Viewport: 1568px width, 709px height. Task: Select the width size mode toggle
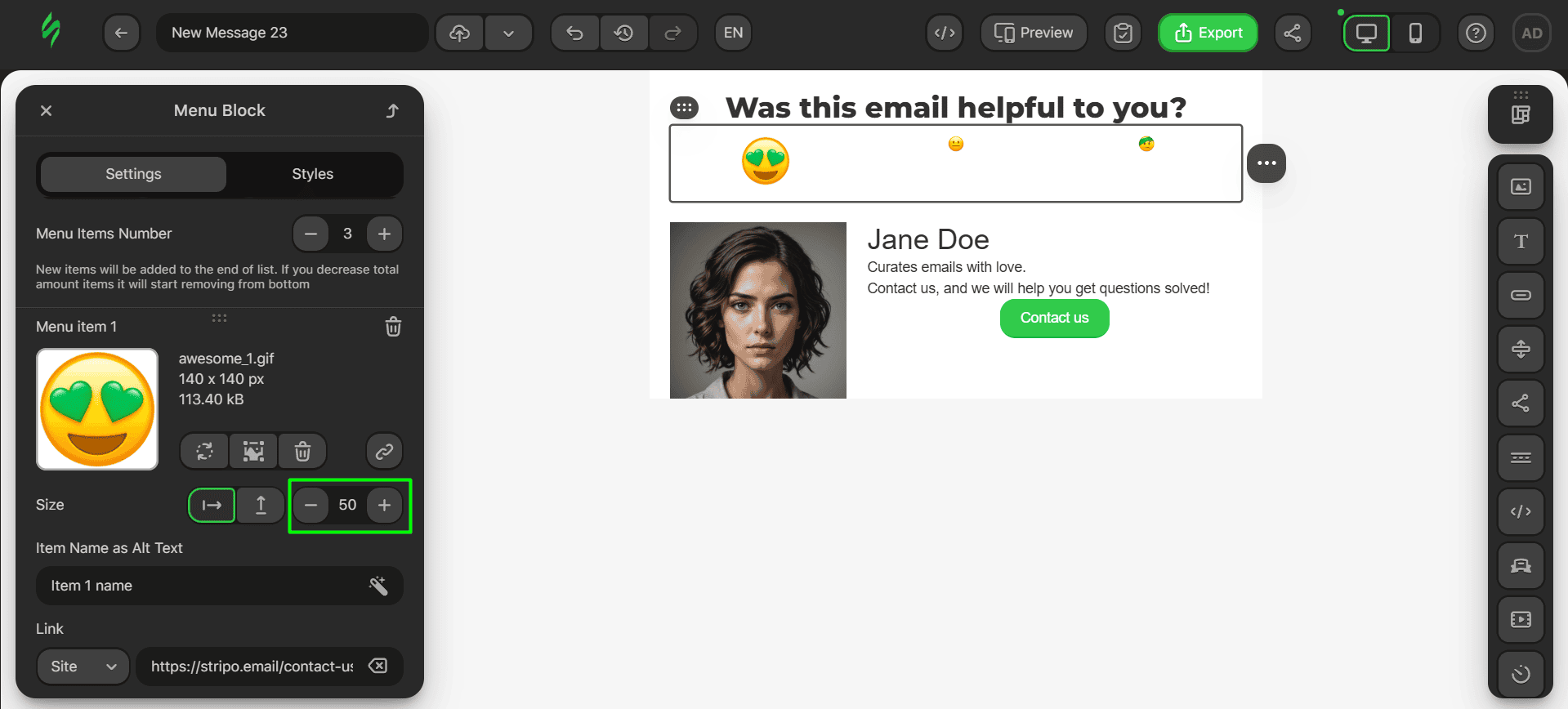click(x=212, y=505)
